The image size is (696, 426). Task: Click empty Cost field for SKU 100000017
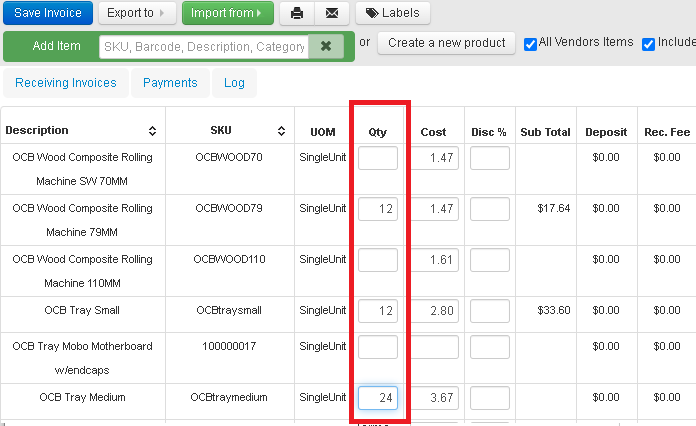point(435,347)
